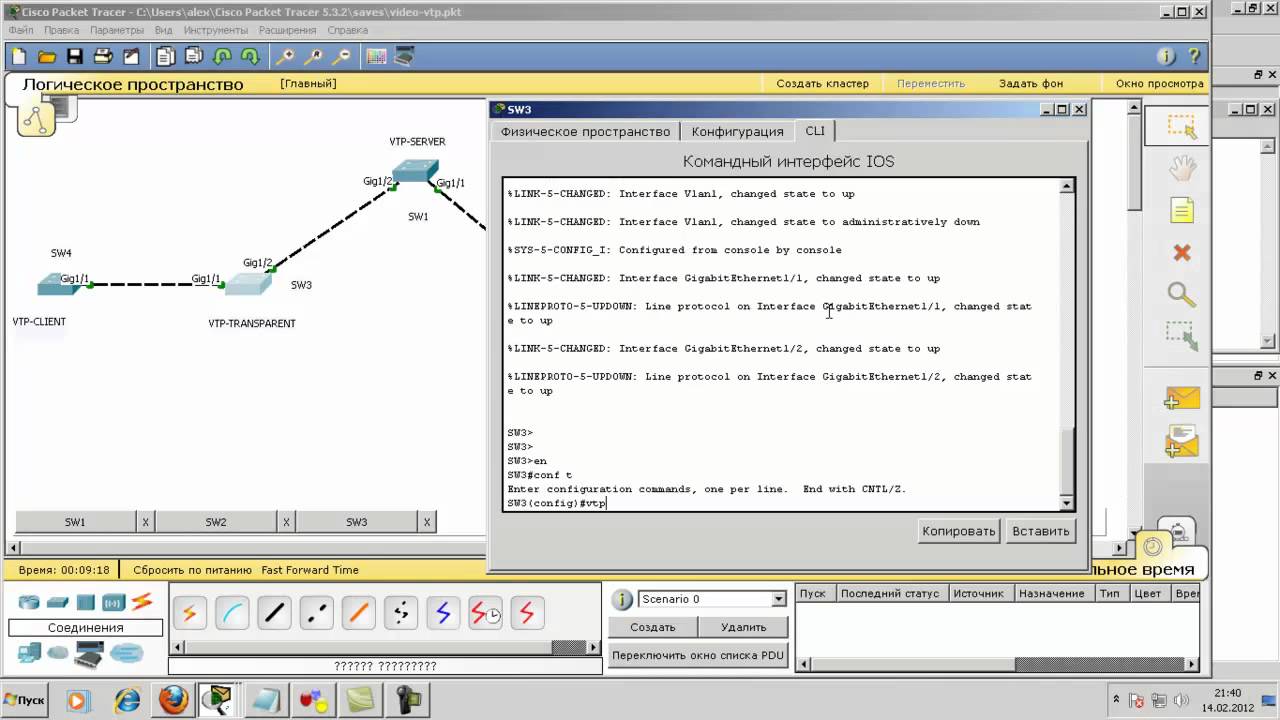Click the Копировать button
Image resolution: width=1280 pixels, height=720 pixels.
click(x=959, y=531)
